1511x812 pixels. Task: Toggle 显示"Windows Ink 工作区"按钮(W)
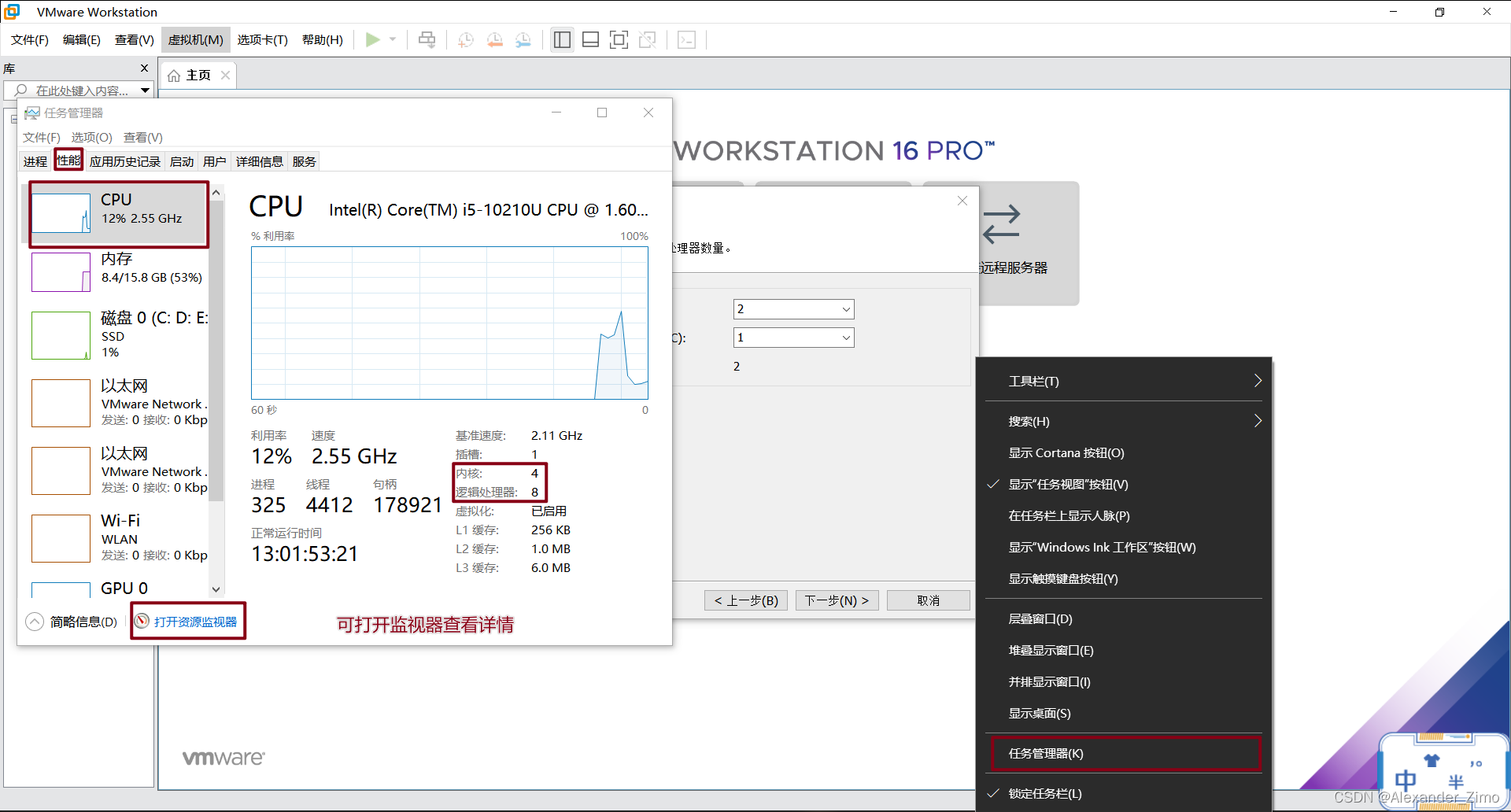[x=1124, y=547]
